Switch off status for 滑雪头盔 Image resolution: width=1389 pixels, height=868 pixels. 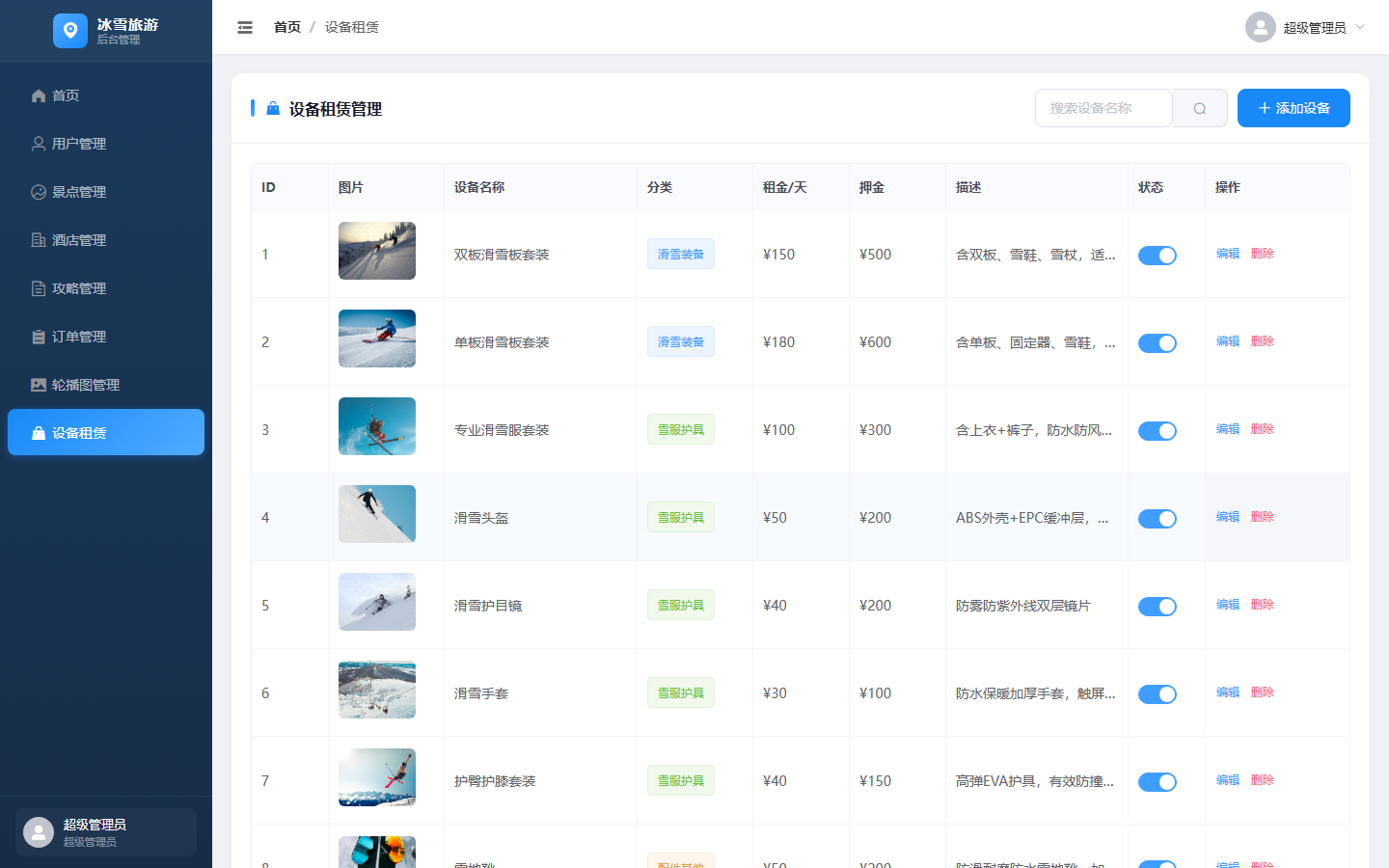tap(1157, 519)
